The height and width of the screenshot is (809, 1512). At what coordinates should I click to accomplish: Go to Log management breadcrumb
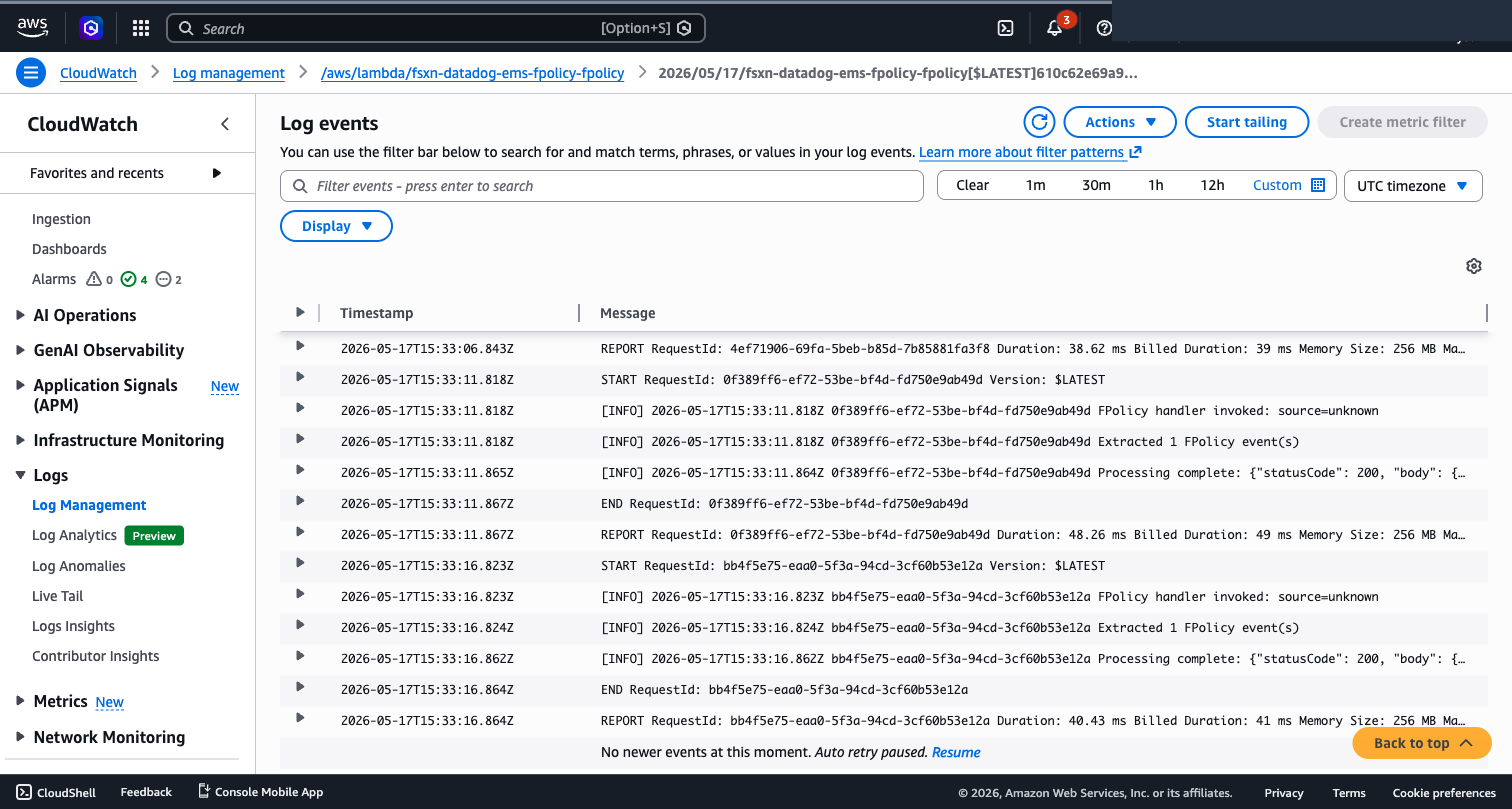pos(229,73)
